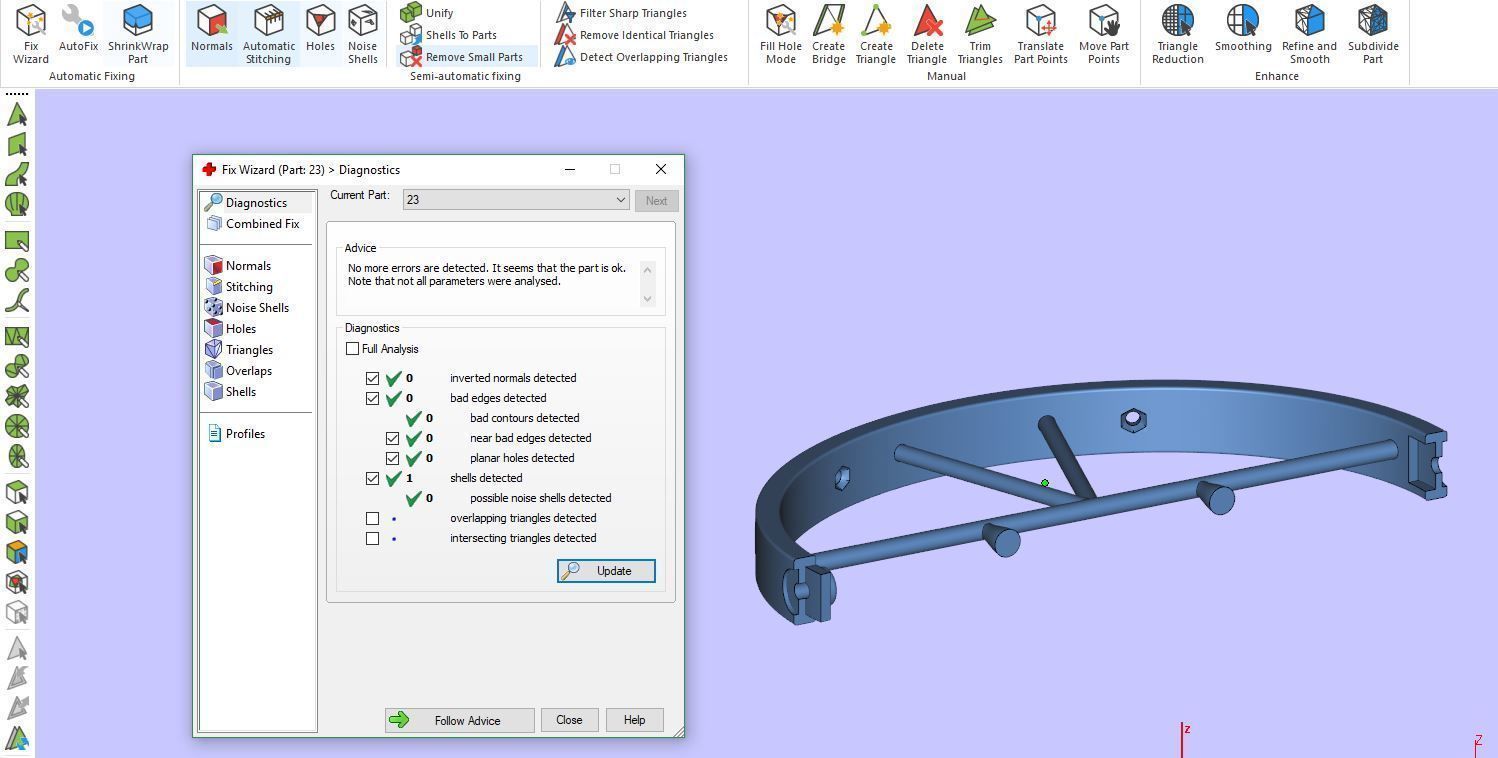Click Remove Small Parts

[x=462, y=57]
